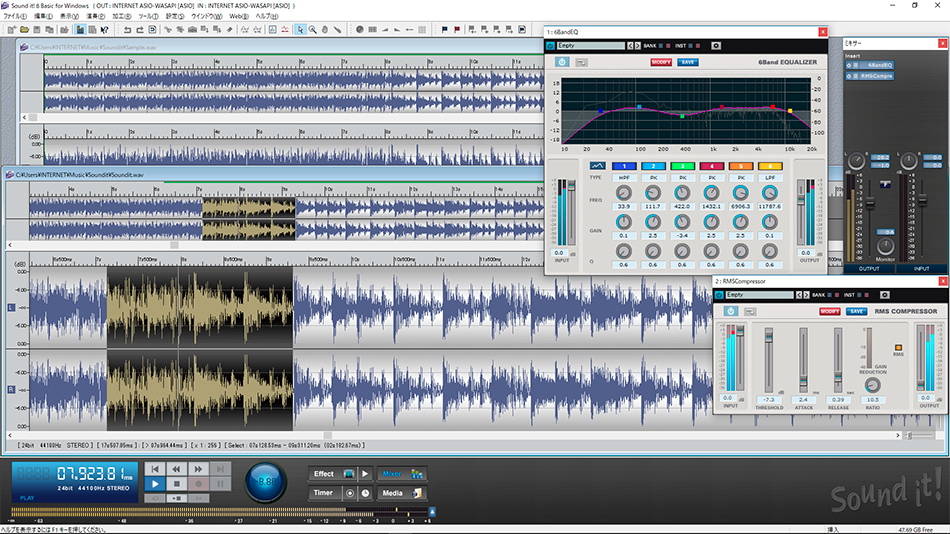The width and height of the screenshot is (950, 534).
Task: Click the Timer button
Action: (324, 493)
